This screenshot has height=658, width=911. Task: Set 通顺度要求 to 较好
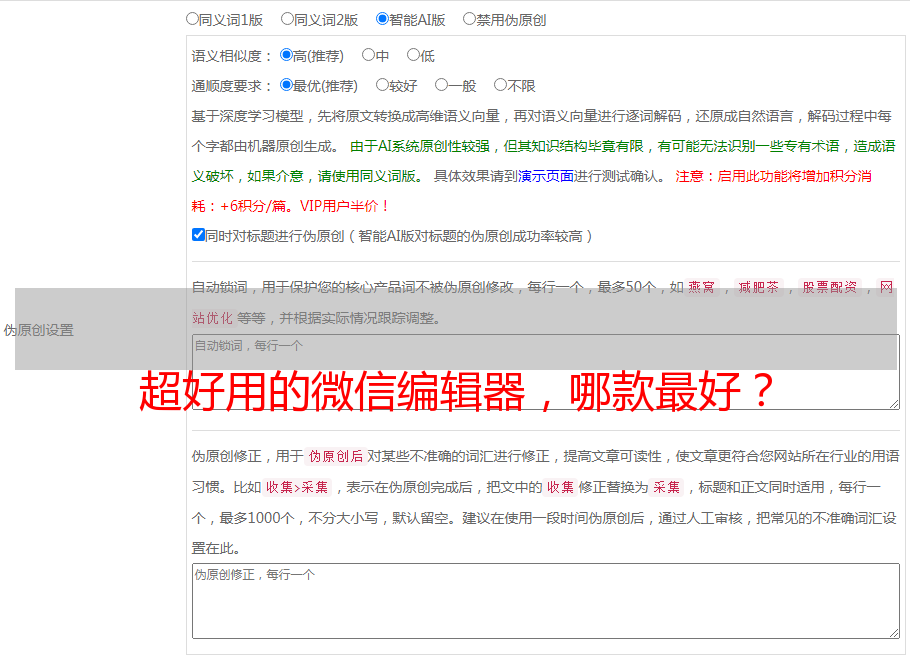point(382,85)
